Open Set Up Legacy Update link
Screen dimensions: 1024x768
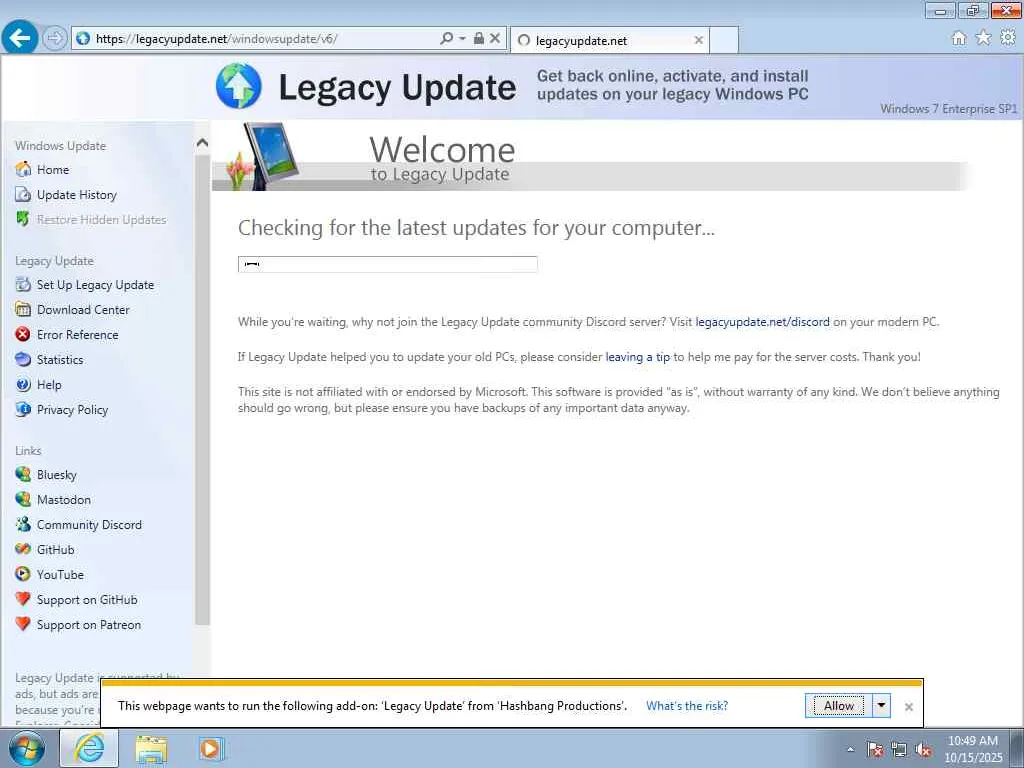(95, 285)
